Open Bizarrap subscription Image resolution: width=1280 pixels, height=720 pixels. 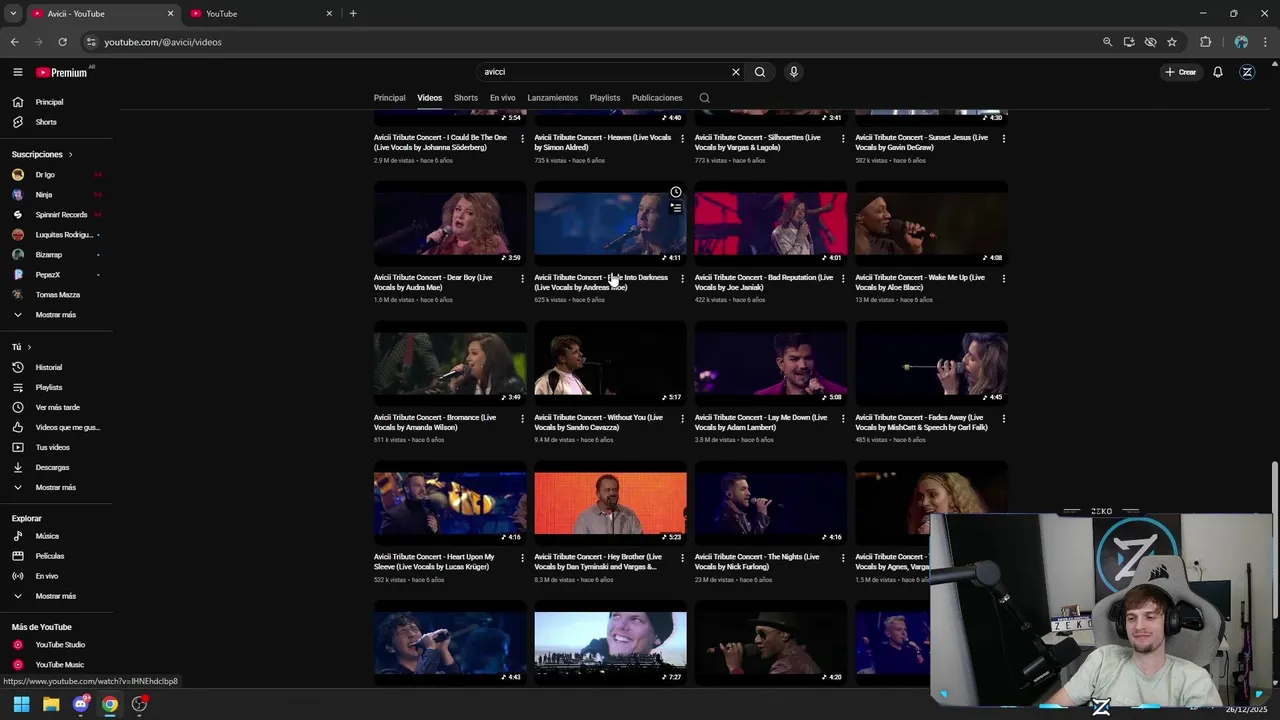56,255
